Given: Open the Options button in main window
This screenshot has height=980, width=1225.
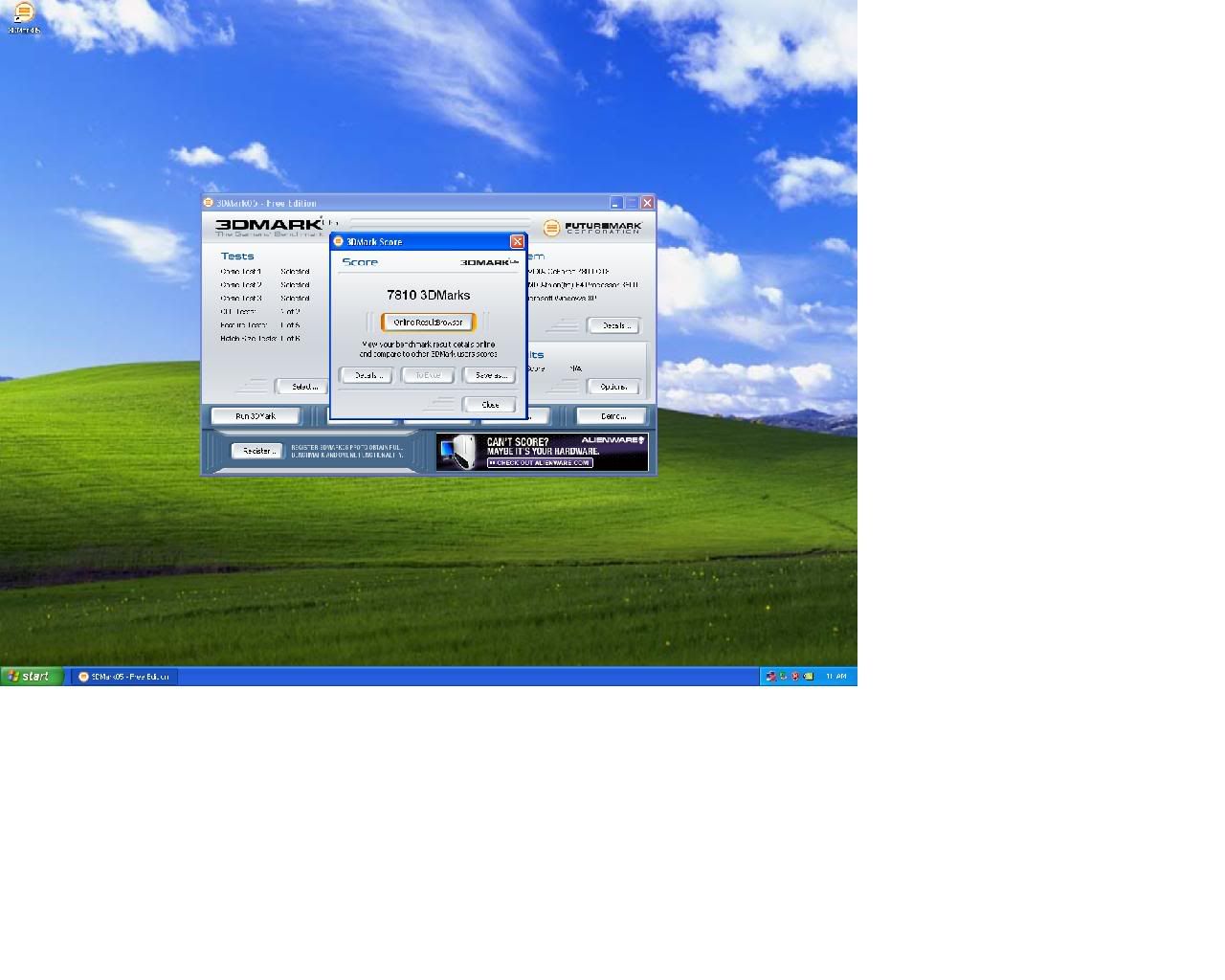Looking at the screenshot, I should (x=613, y=387).
